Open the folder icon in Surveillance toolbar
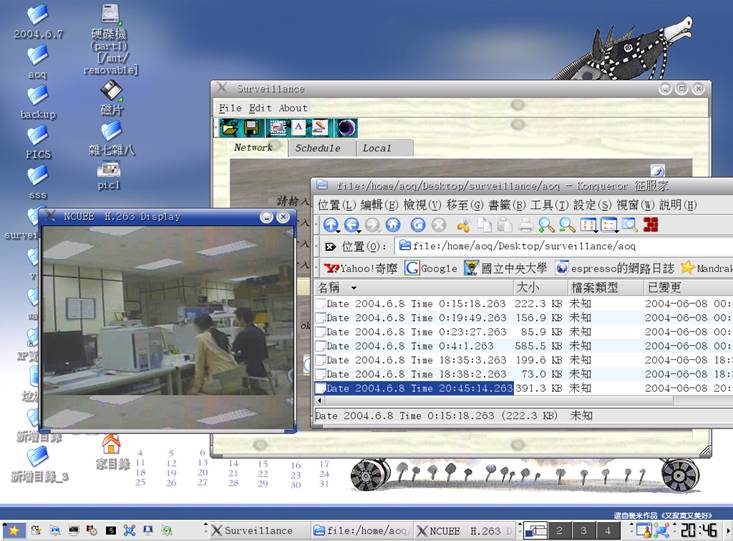The image size is (733, 541). point(229,127)
